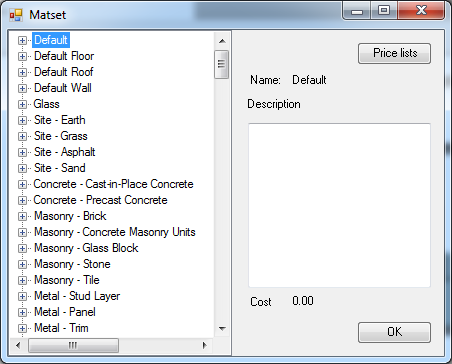452x364 pixels.
Task: Select Concrete - Precast Concrete item
Action: tap(100, 200)
